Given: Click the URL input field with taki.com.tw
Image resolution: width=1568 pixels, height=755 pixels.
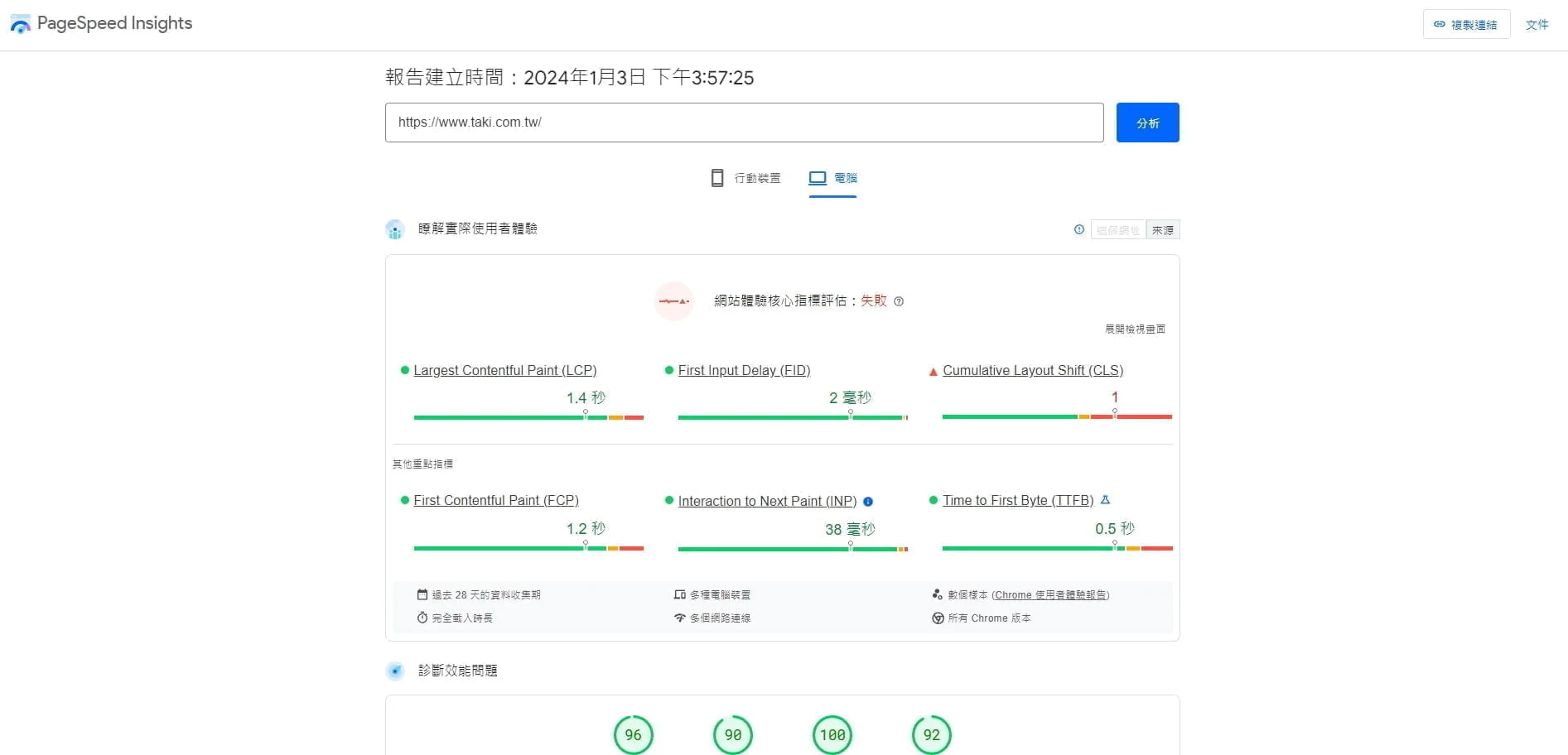Looking at the screenshot, I should 745,123.
